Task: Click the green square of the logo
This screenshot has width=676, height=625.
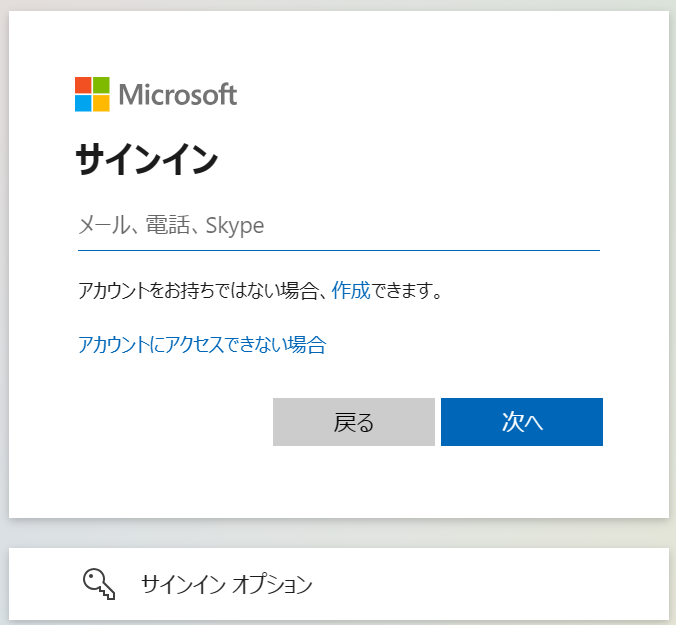Action: click(x=101, y=85)
